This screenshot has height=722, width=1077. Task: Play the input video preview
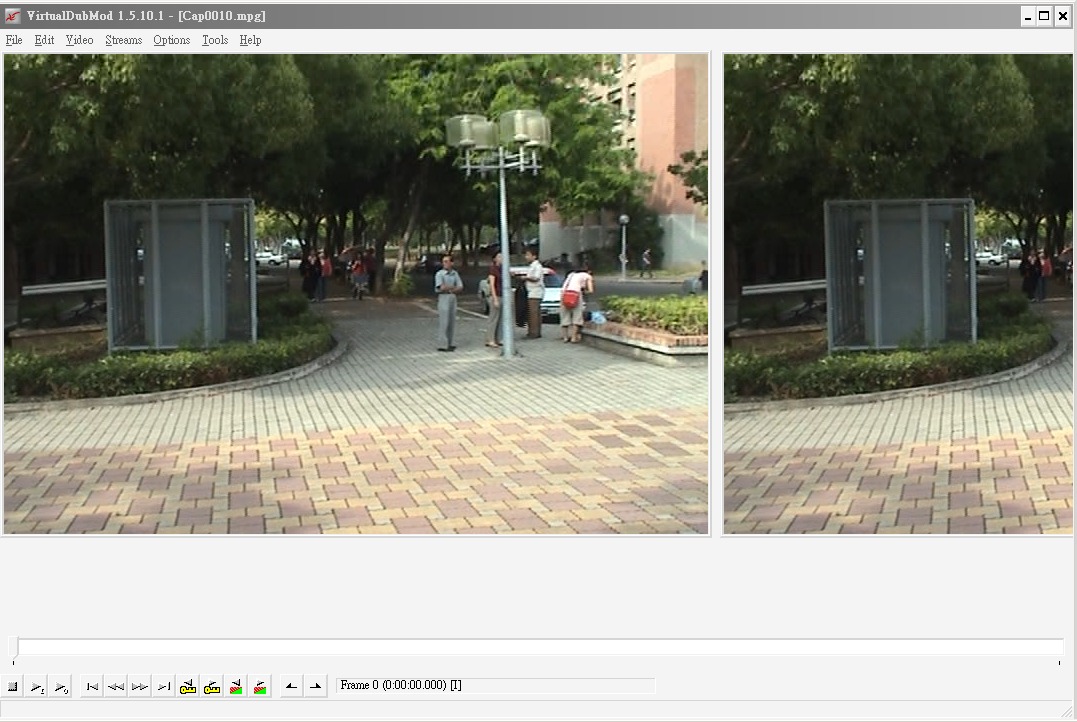pos(36,686)
